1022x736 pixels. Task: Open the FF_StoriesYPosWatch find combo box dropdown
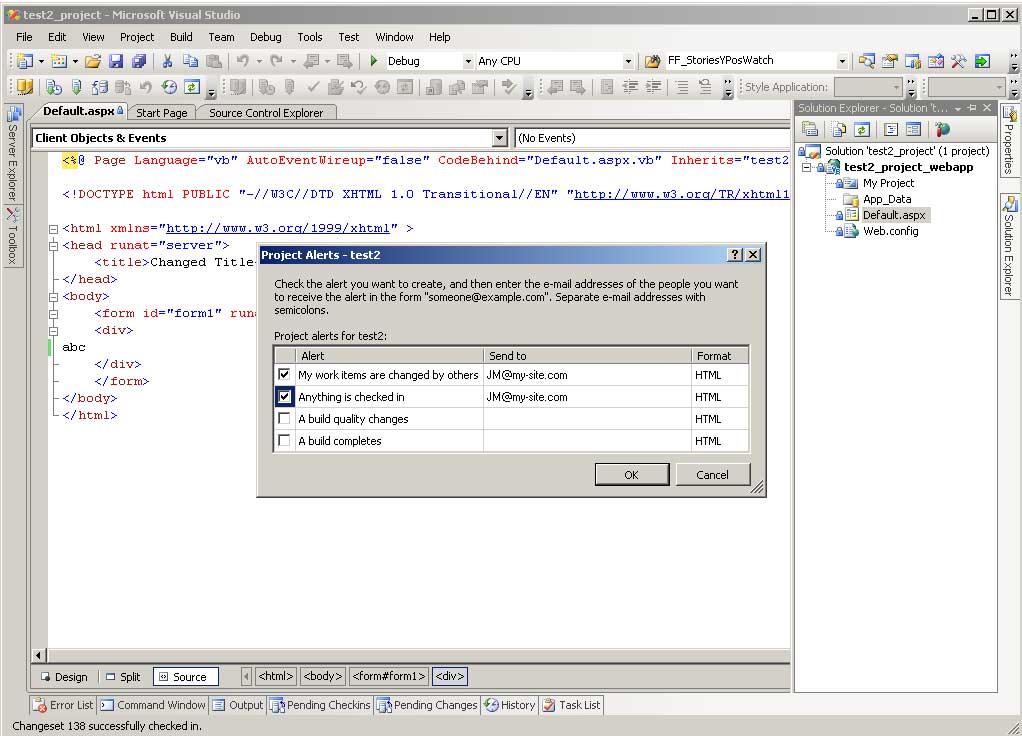click(x=842, y=61)
